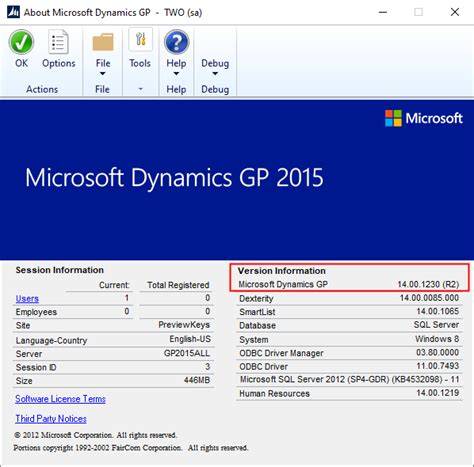Click the green OK checkmark icon

(21, 42)
